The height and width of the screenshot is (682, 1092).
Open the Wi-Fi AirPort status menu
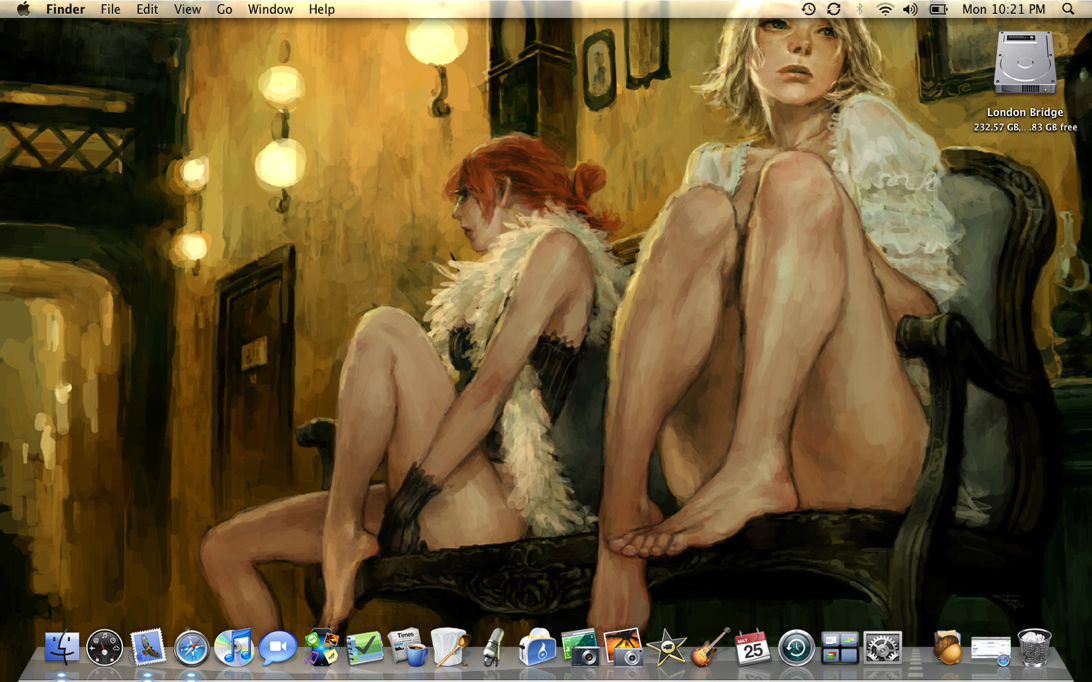coord(885,9)
